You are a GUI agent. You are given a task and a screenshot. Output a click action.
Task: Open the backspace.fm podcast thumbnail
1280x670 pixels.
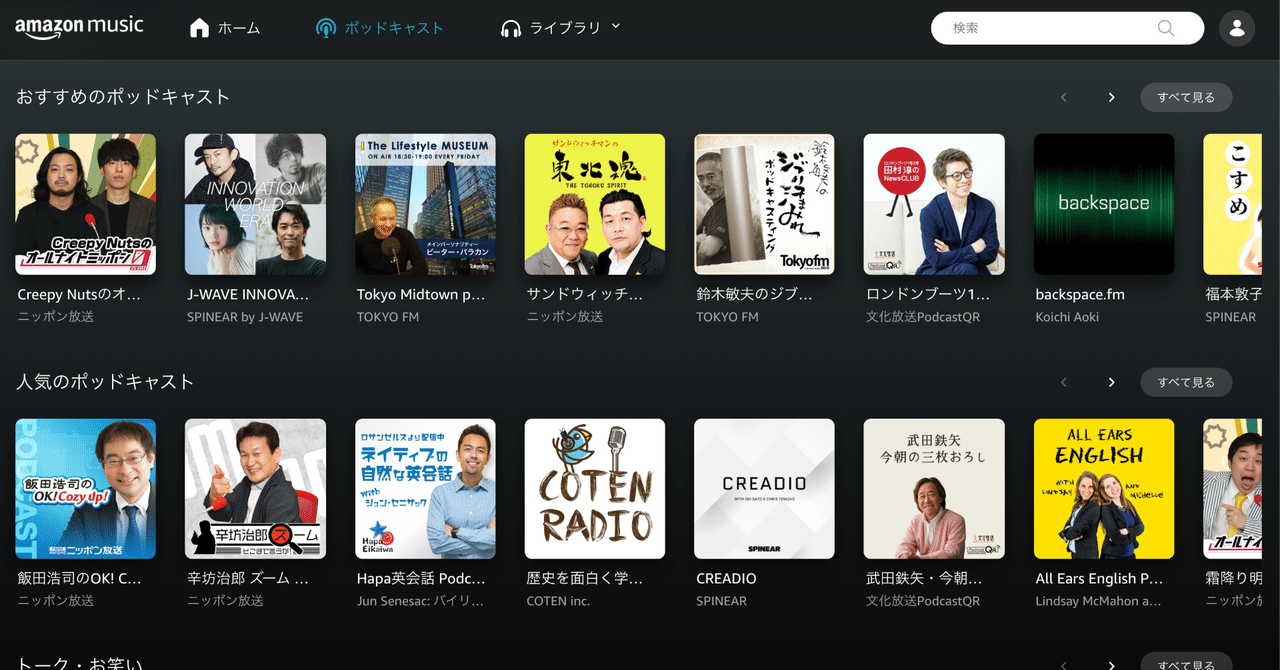(1103, 204)
